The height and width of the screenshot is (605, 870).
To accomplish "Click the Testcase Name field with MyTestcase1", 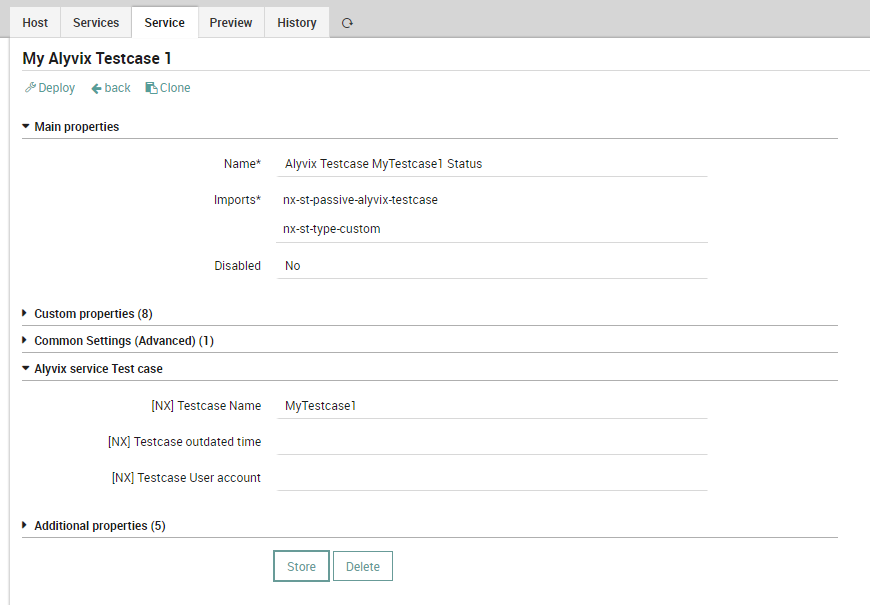I will [x=492, y=406].
